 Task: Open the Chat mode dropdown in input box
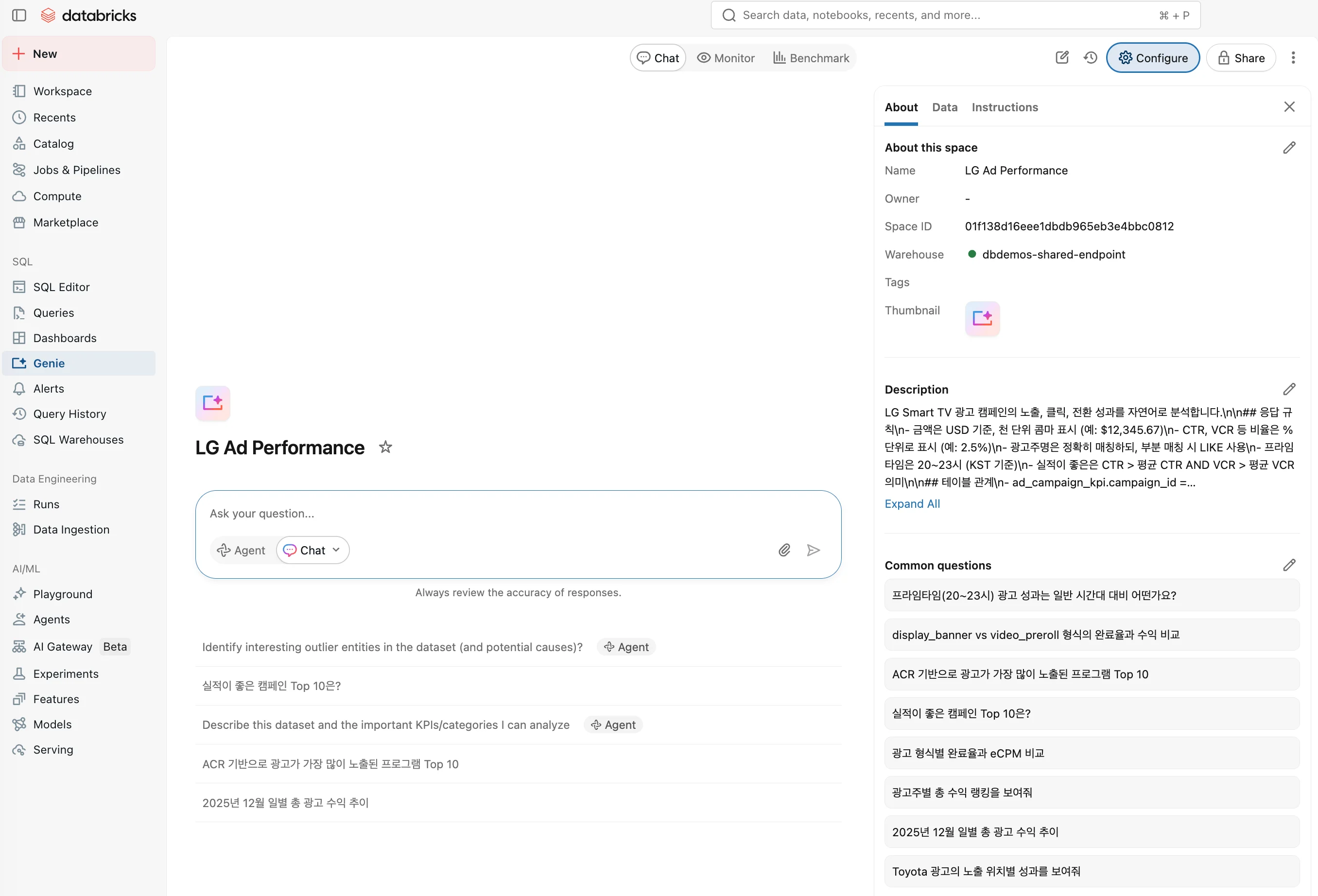[312, 550]
